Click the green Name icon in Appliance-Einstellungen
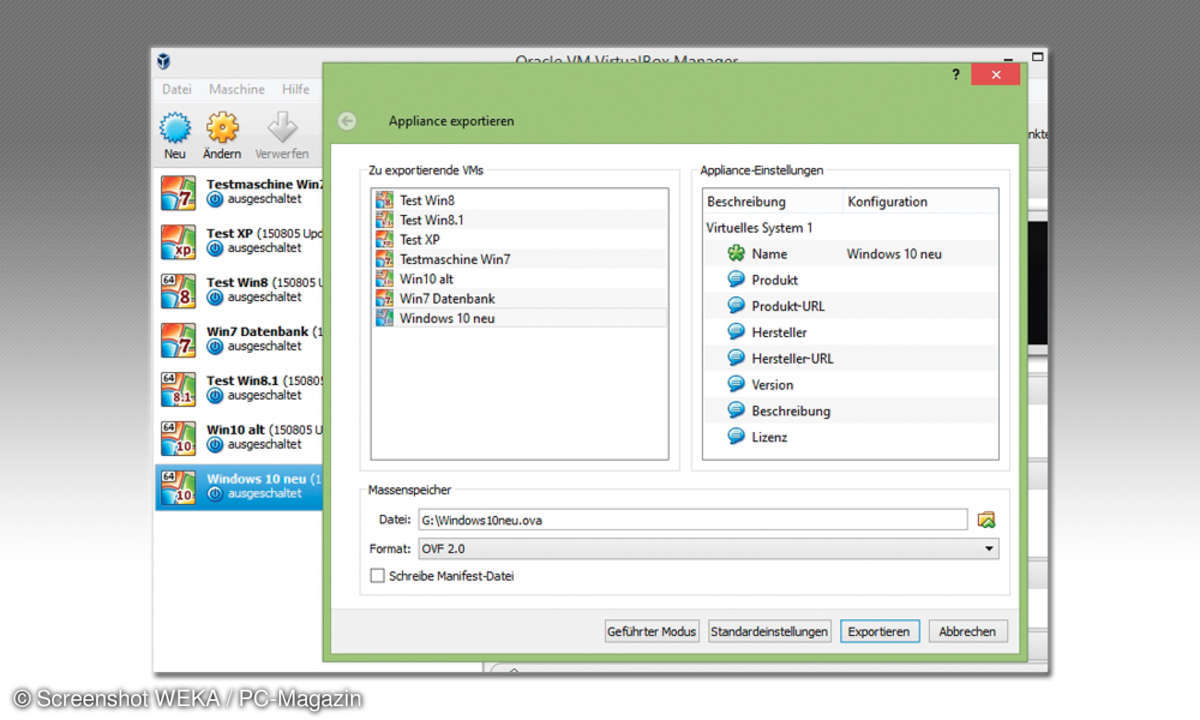The image size is (1200, 720). [736, 253]
